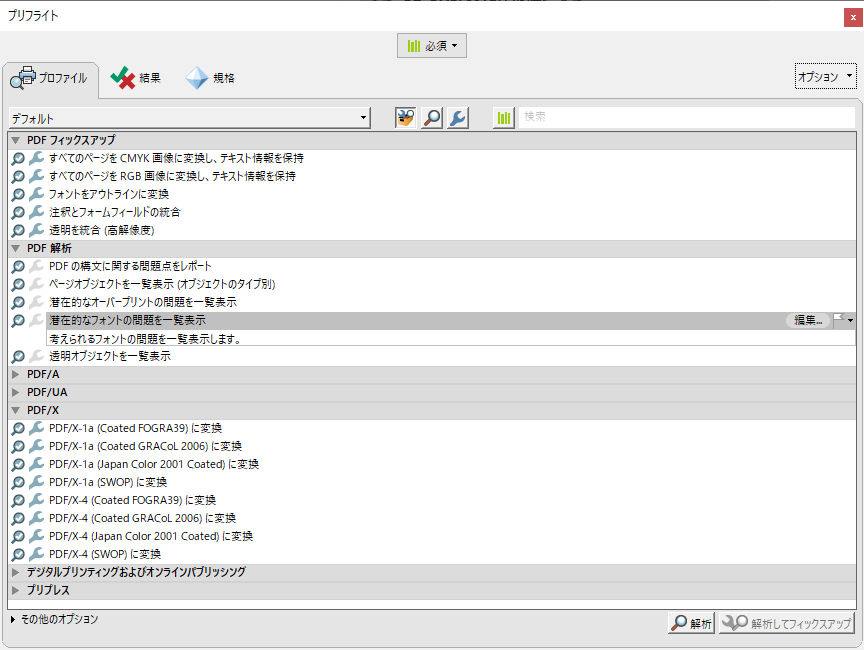Click the flag icon on the selected profile row
The height and width of the screenshot is (650, 864).
[x=839, y=320]
